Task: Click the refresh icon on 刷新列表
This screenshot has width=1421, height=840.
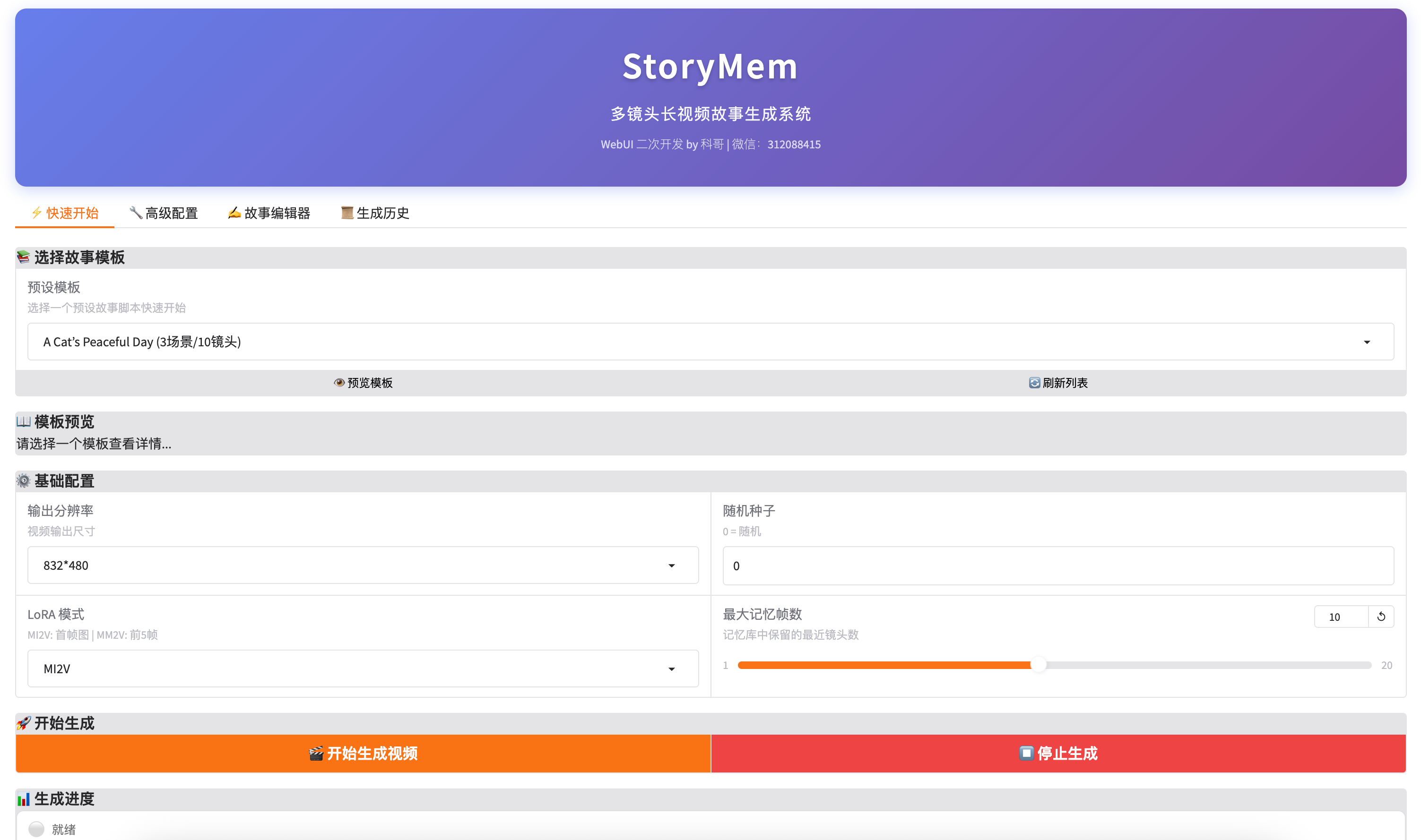Action: coord(1034,383)
